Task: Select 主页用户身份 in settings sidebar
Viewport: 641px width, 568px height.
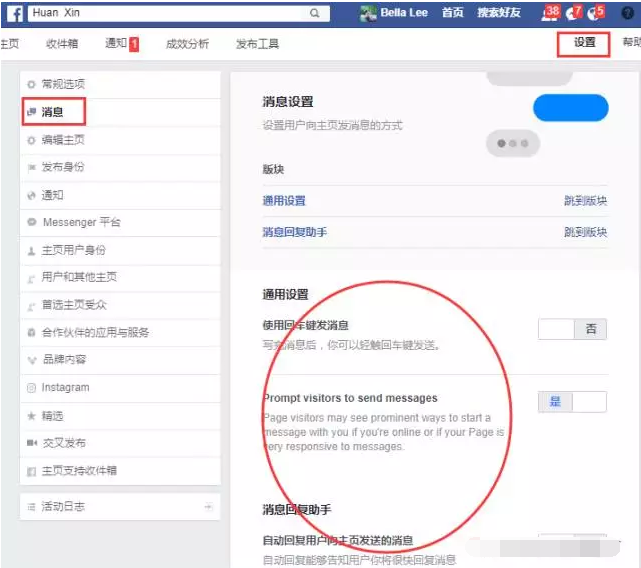Action: tap(120, 250)
